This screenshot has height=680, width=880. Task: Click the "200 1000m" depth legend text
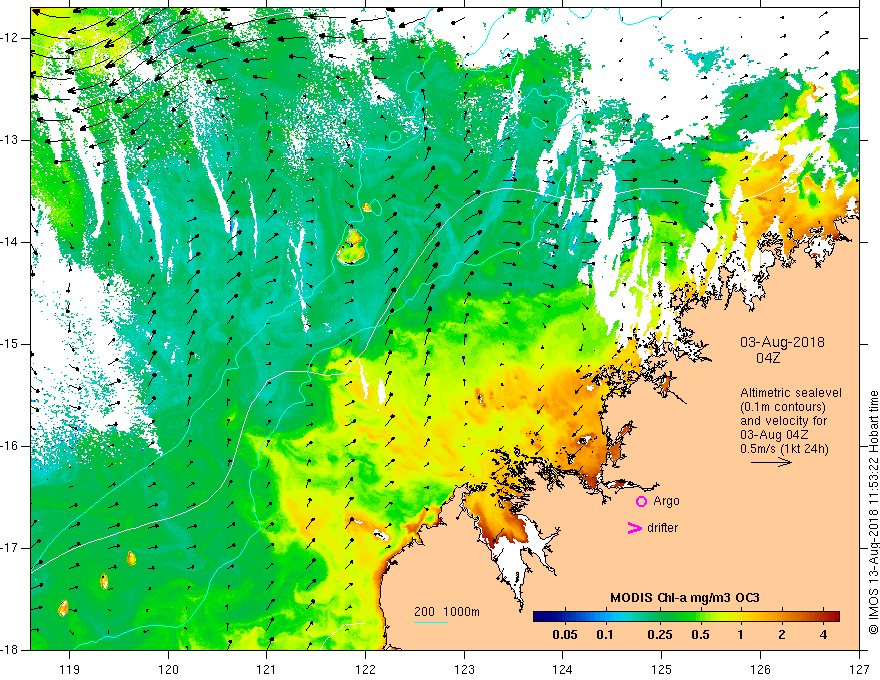pyautogui.click(x=447, y=612)
